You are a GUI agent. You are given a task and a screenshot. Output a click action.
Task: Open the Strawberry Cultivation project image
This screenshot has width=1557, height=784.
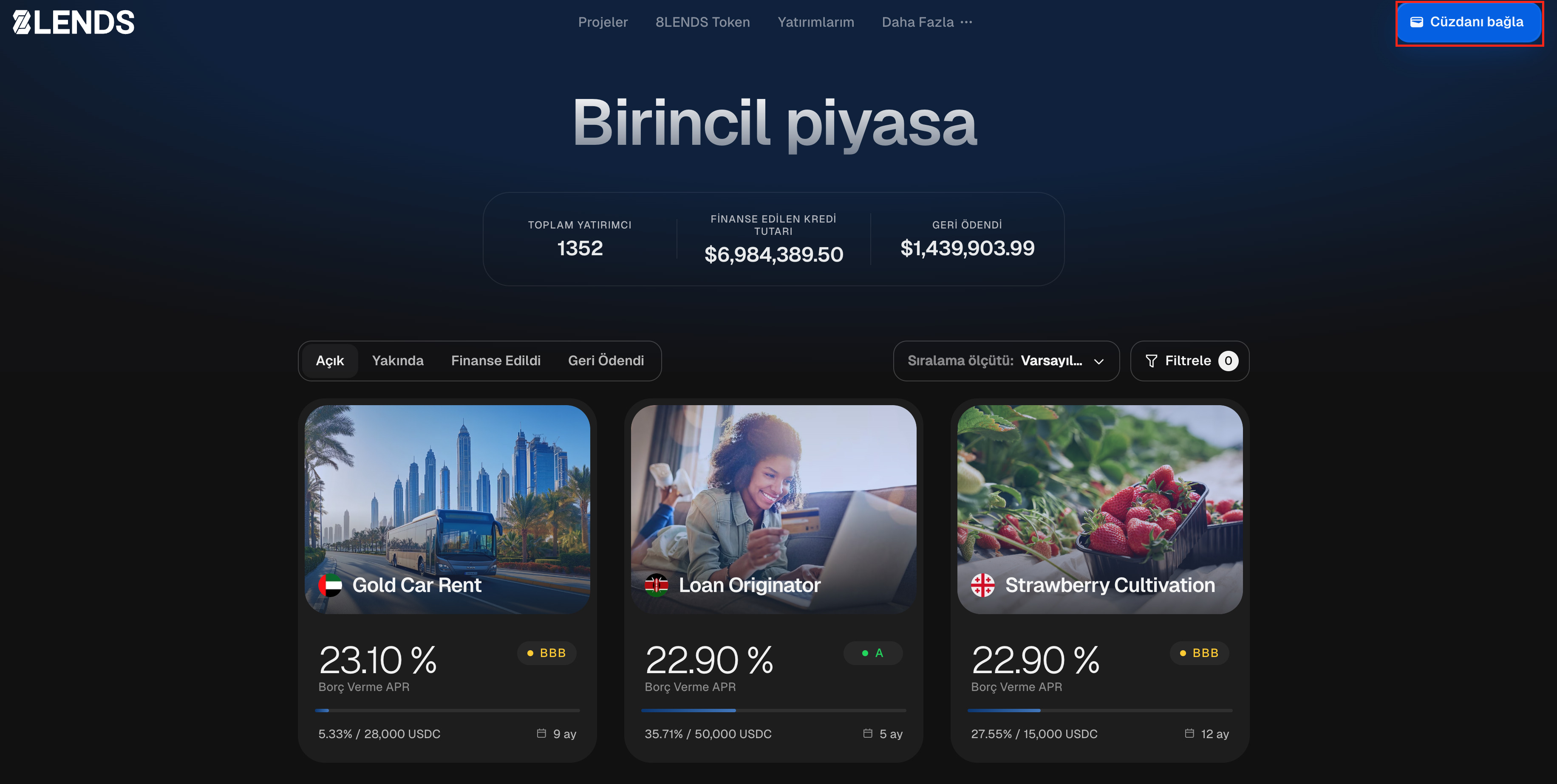coord(1099,509)
